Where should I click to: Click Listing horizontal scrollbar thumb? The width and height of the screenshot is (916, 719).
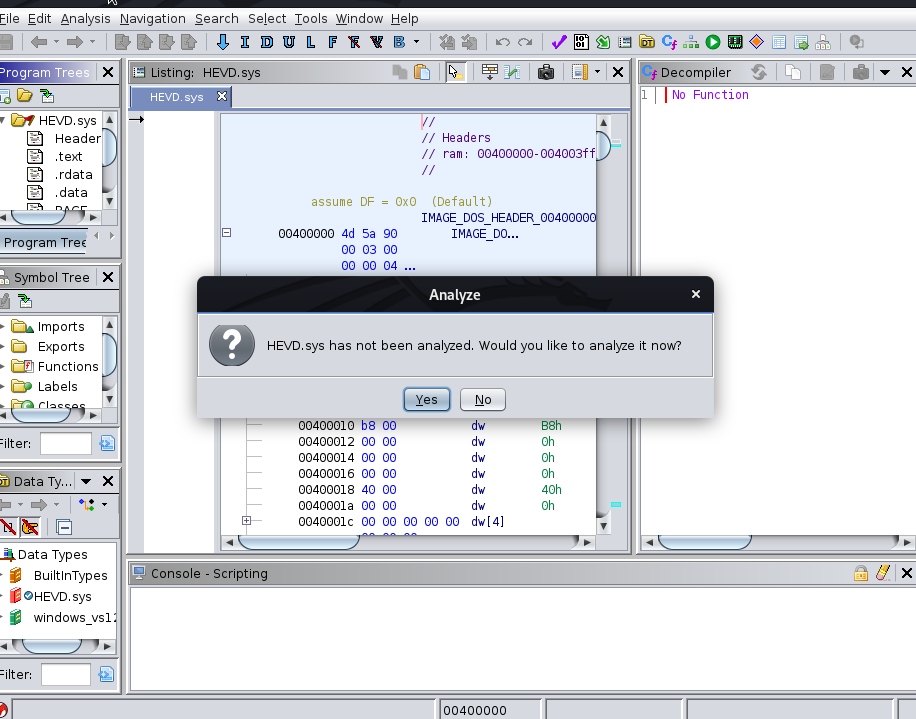click(x=299, y=543)
